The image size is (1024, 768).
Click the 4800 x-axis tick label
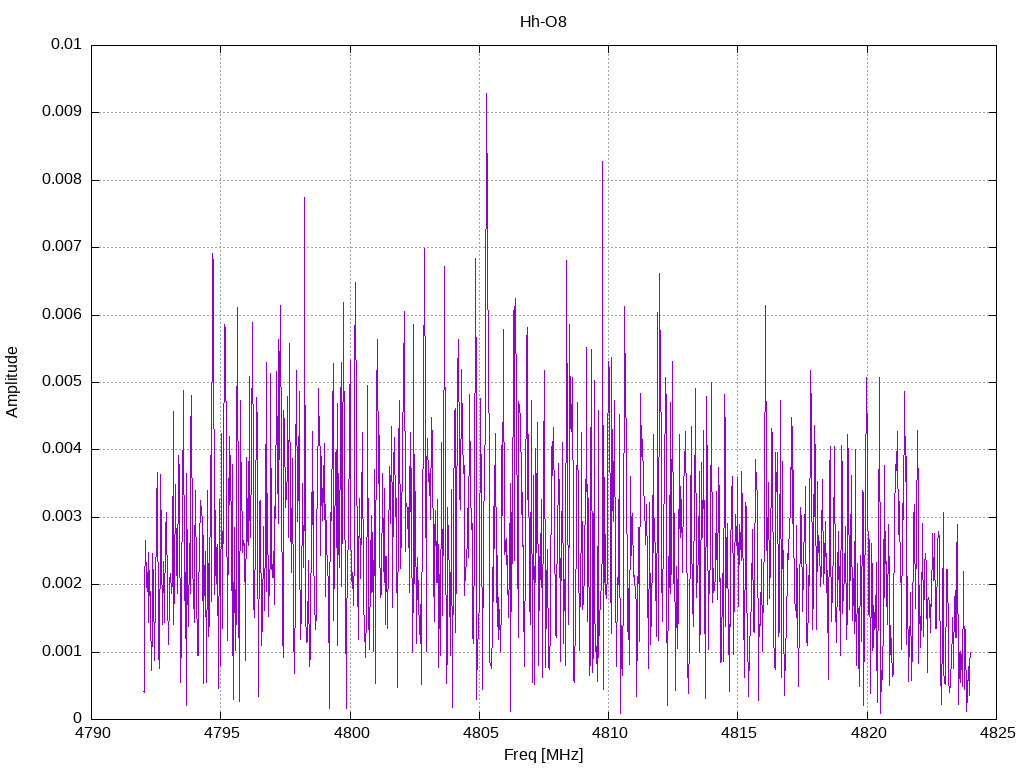pos(351,733)
